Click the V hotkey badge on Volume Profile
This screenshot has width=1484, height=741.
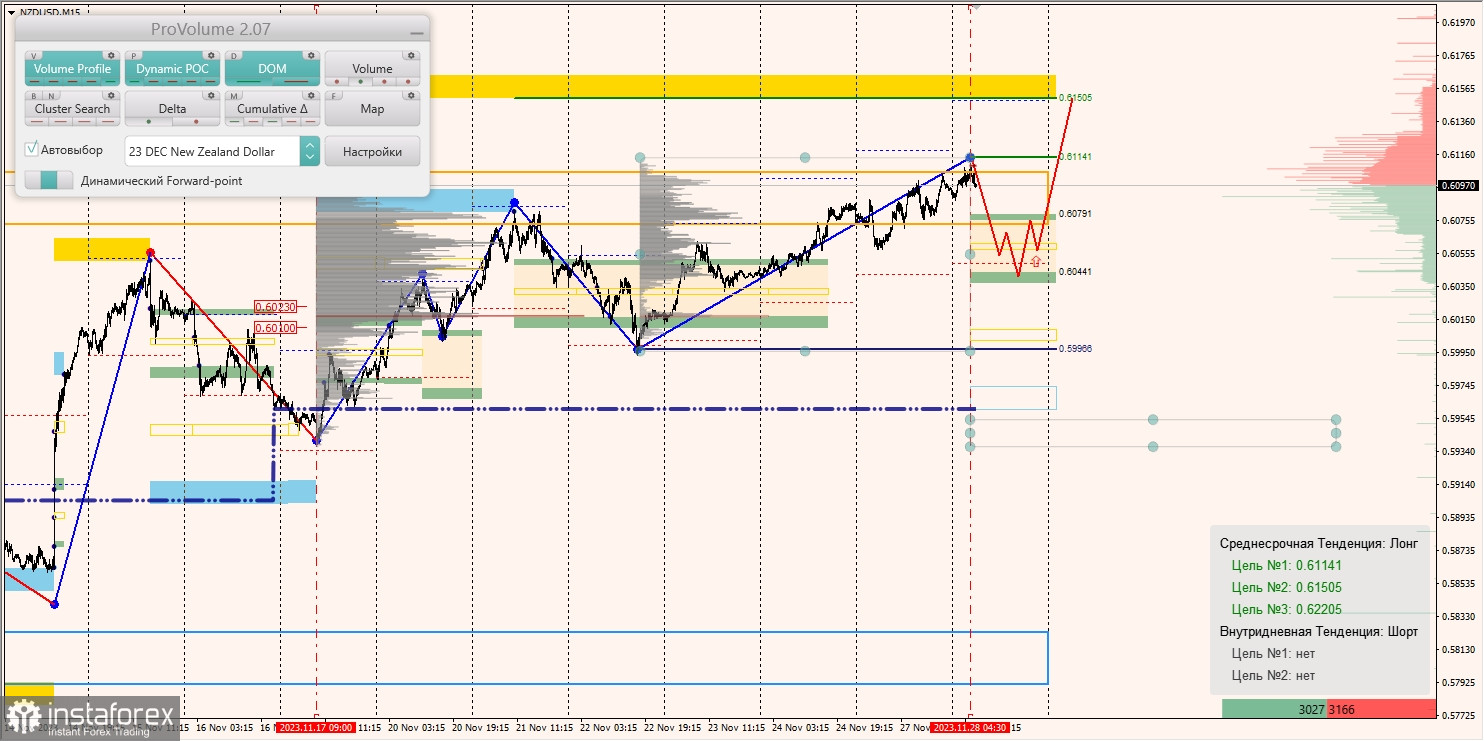35,56
